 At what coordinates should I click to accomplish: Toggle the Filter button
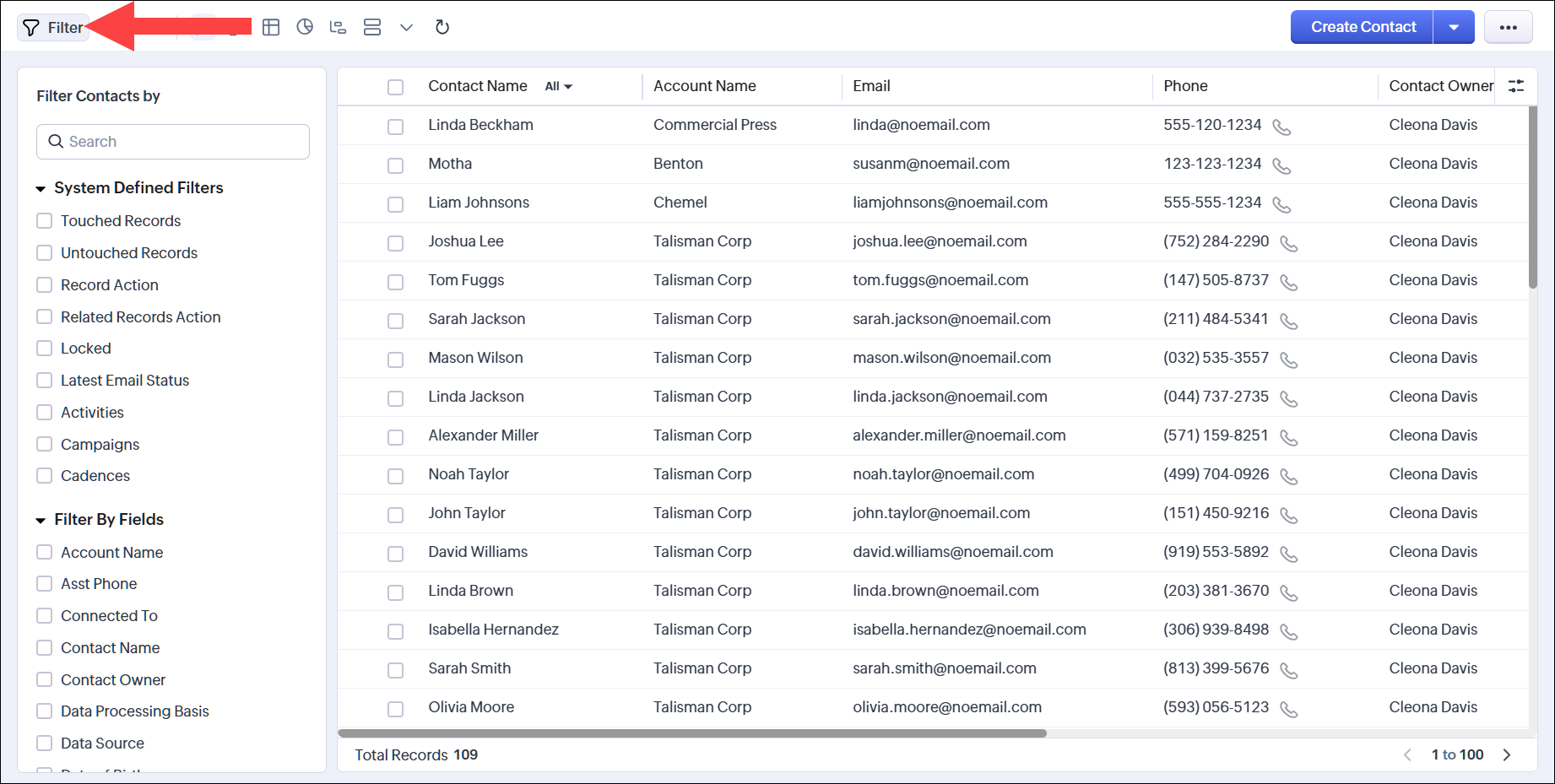52,28
